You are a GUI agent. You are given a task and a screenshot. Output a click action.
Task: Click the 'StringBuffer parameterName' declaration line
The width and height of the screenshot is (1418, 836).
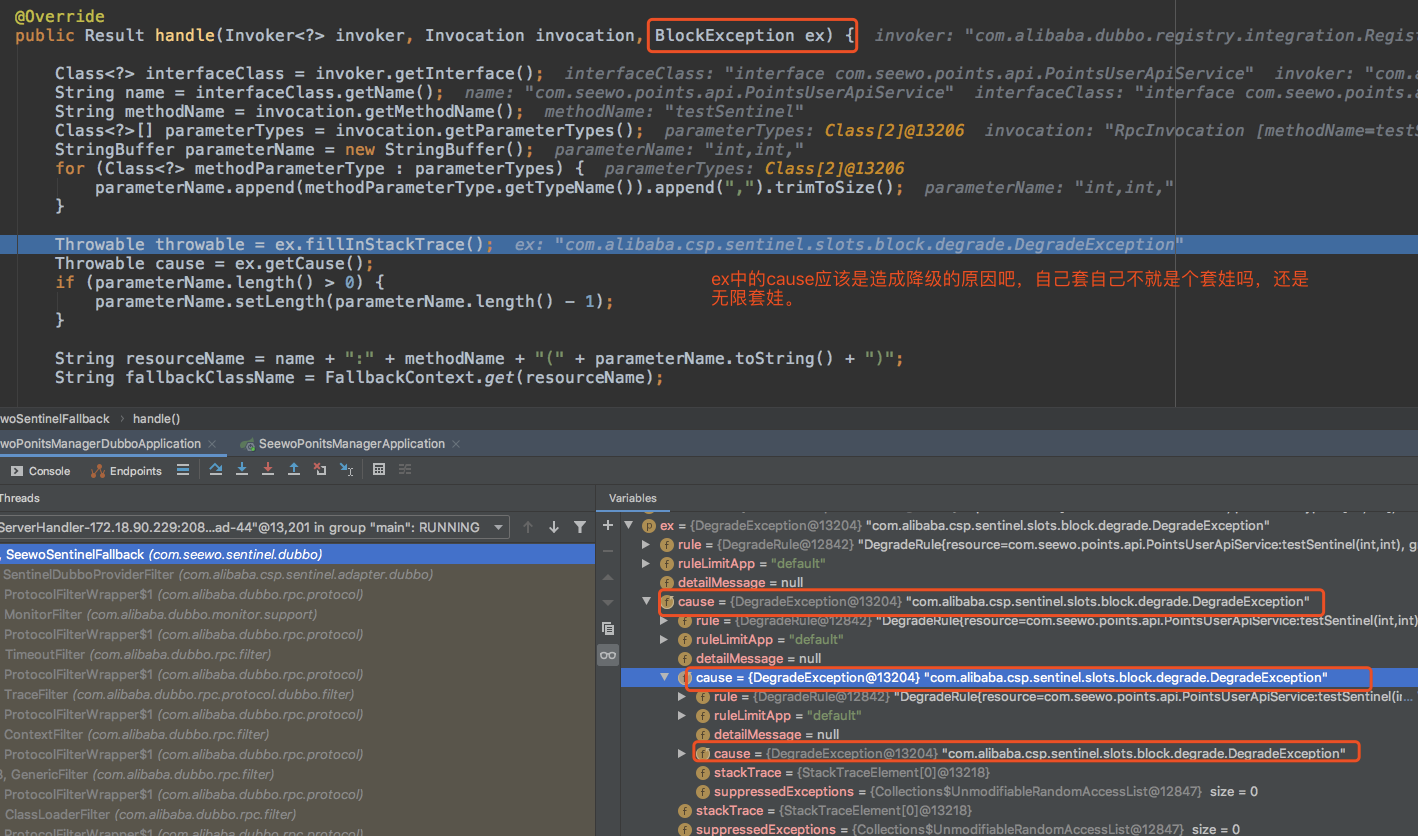(x=295, y=150)
